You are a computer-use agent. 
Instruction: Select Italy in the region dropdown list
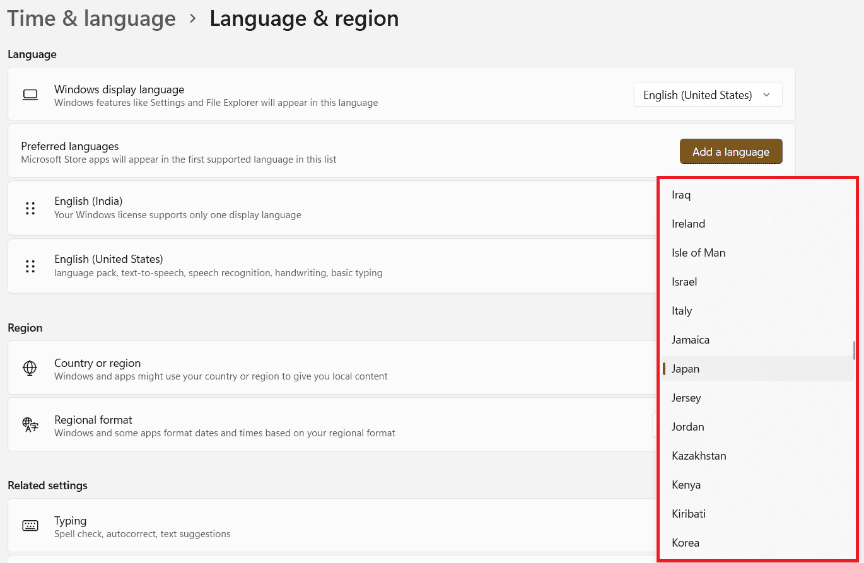pyautogui.click(x=682, y=311)
